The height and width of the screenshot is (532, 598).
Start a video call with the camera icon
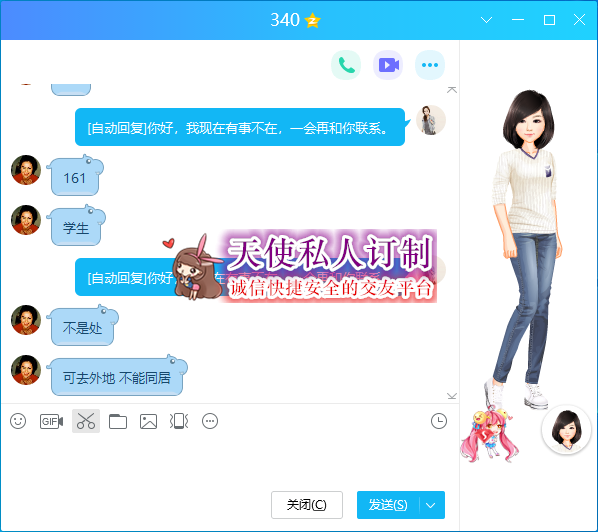click(388, 65)
